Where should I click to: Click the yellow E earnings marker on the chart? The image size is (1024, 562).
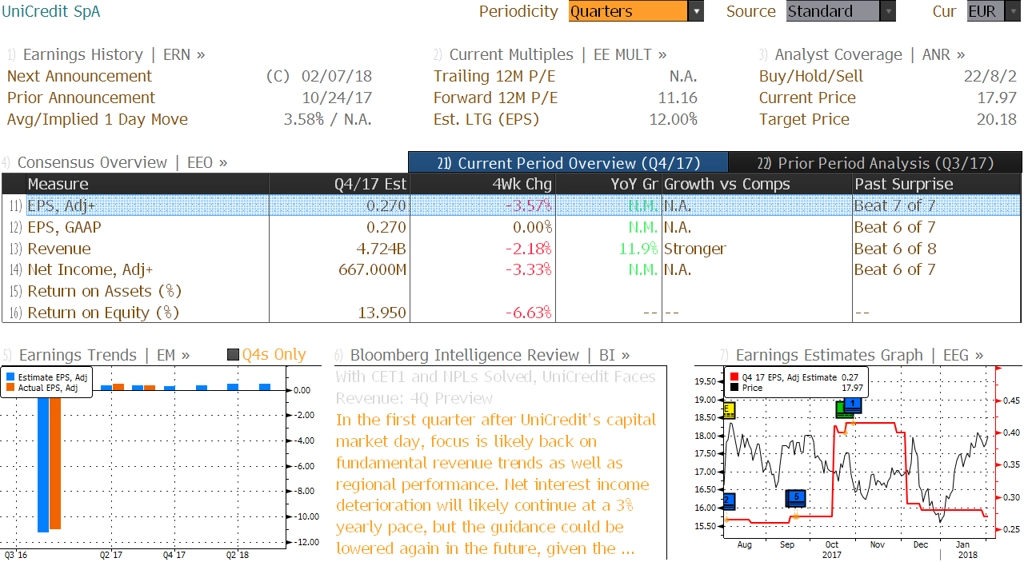[x=729, y=411]
